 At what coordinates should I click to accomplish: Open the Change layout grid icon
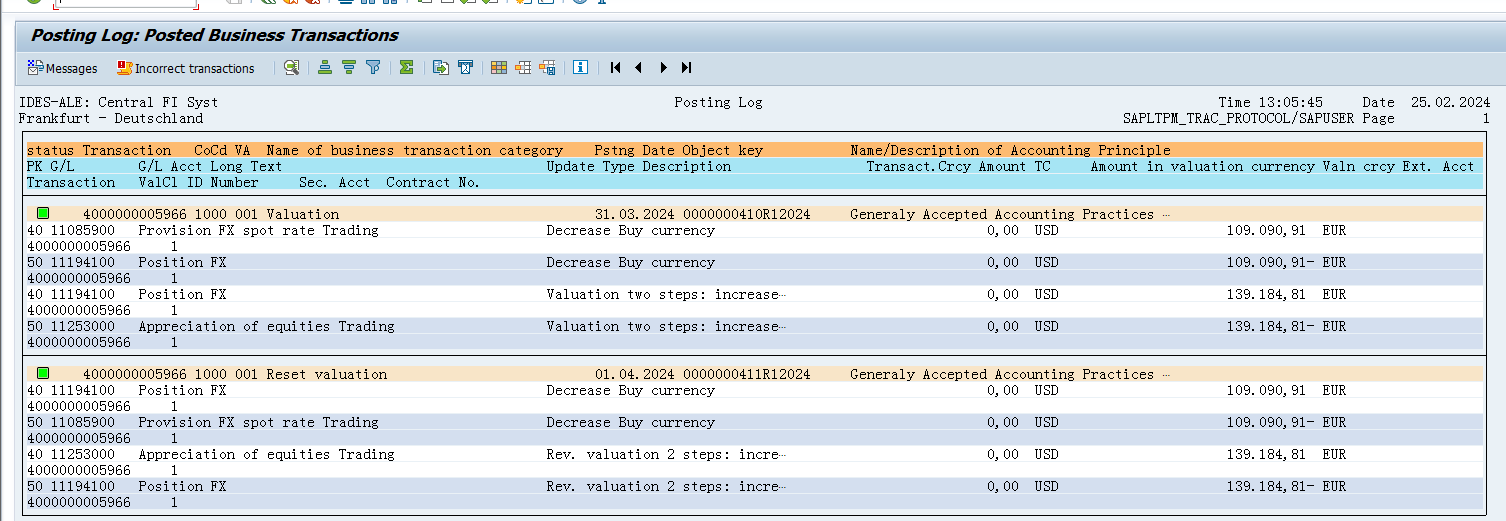point(498,68)
